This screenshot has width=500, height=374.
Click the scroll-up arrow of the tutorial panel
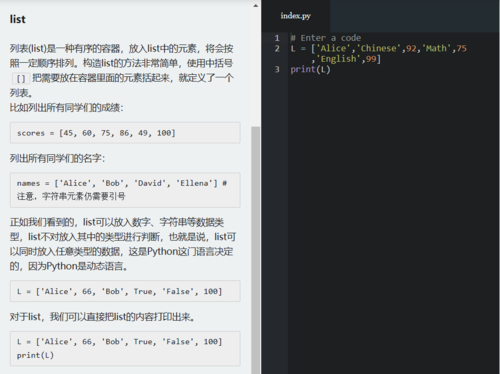pos(256,6)
